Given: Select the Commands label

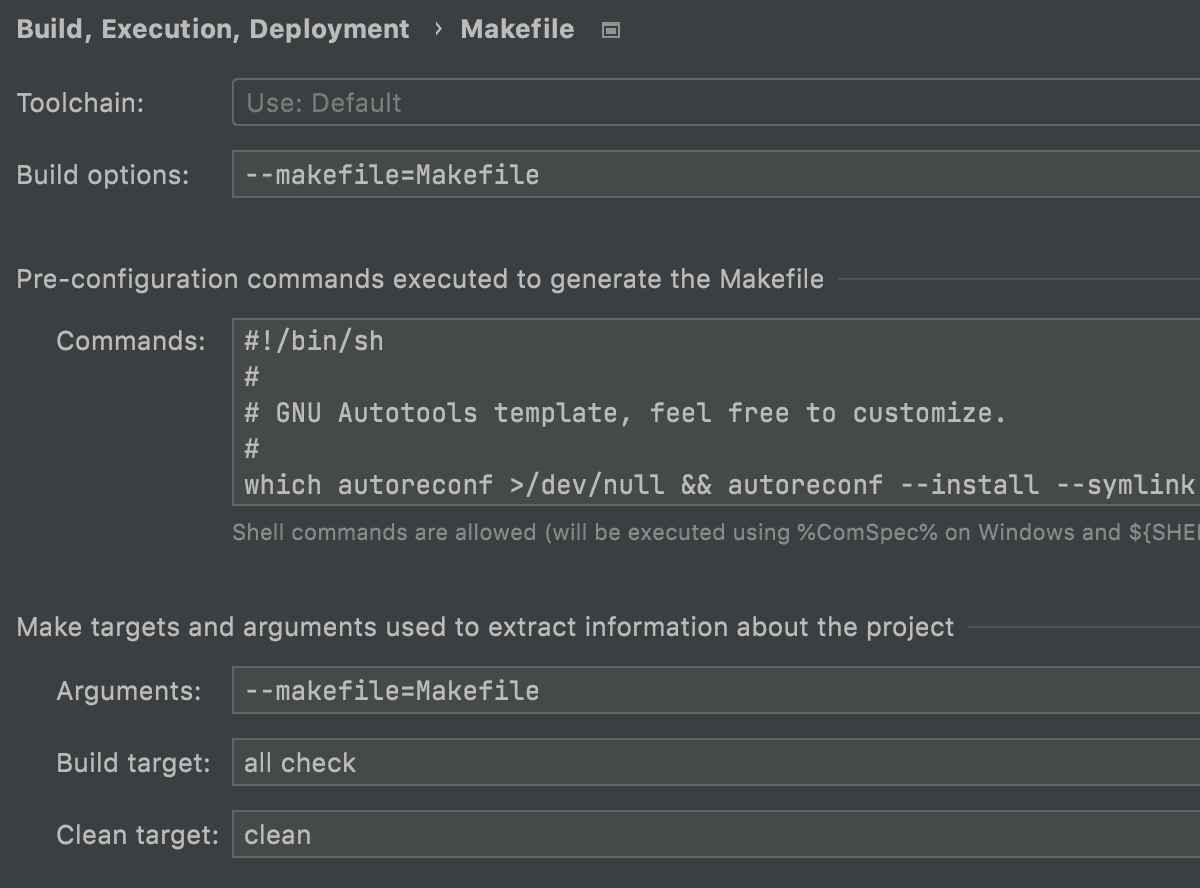Looking at the screenshot, I should [130, 340].
